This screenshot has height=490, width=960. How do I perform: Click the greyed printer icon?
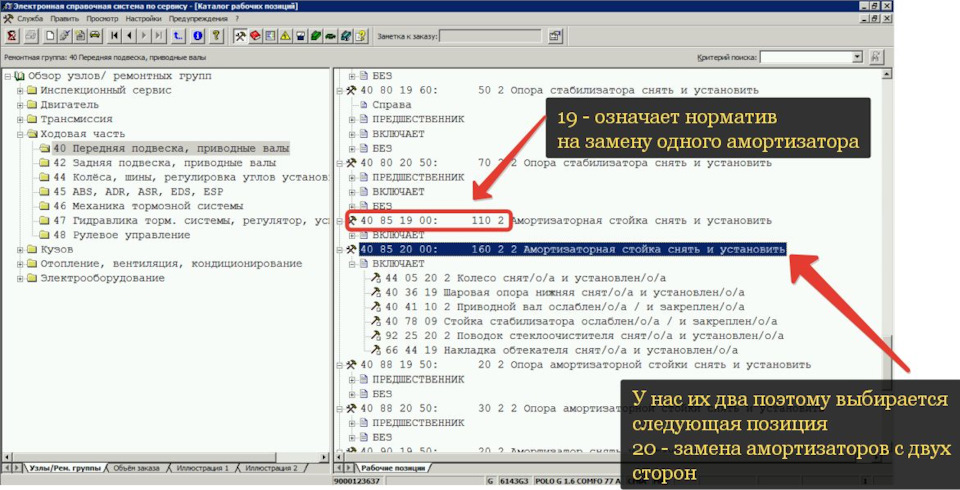31,36
